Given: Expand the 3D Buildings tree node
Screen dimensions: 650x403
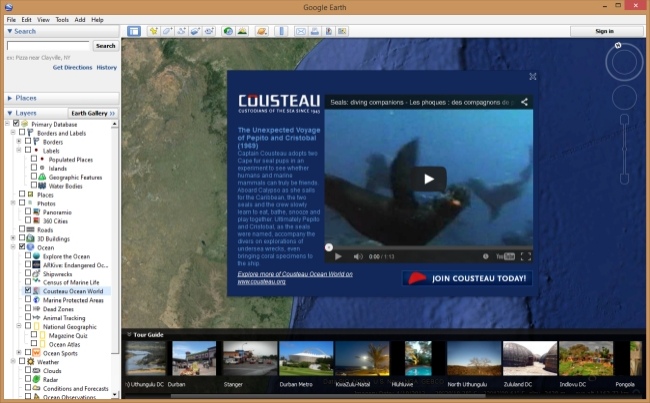Looking at the screenshot, I should click(x=13, y=238).
